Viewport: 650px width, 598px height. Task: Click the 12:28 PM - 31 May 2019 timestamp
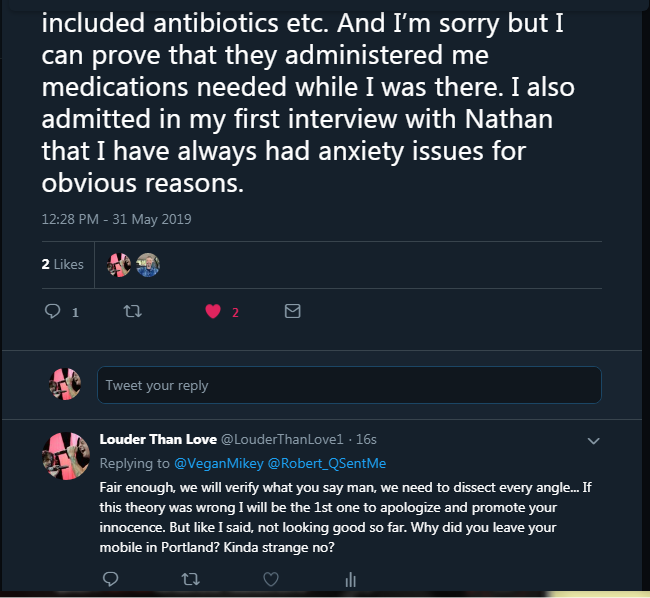tap(116, 219)
